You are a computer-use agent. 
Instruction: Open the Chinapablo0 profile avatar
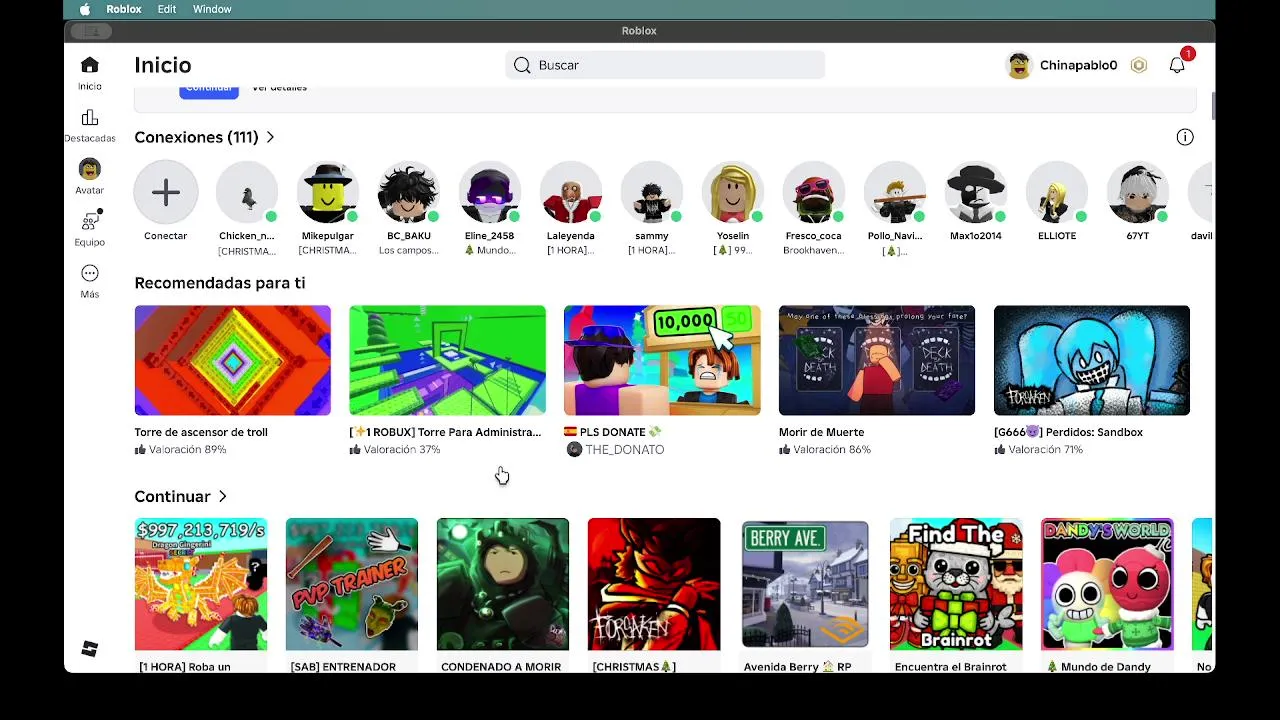(1019, 65)
